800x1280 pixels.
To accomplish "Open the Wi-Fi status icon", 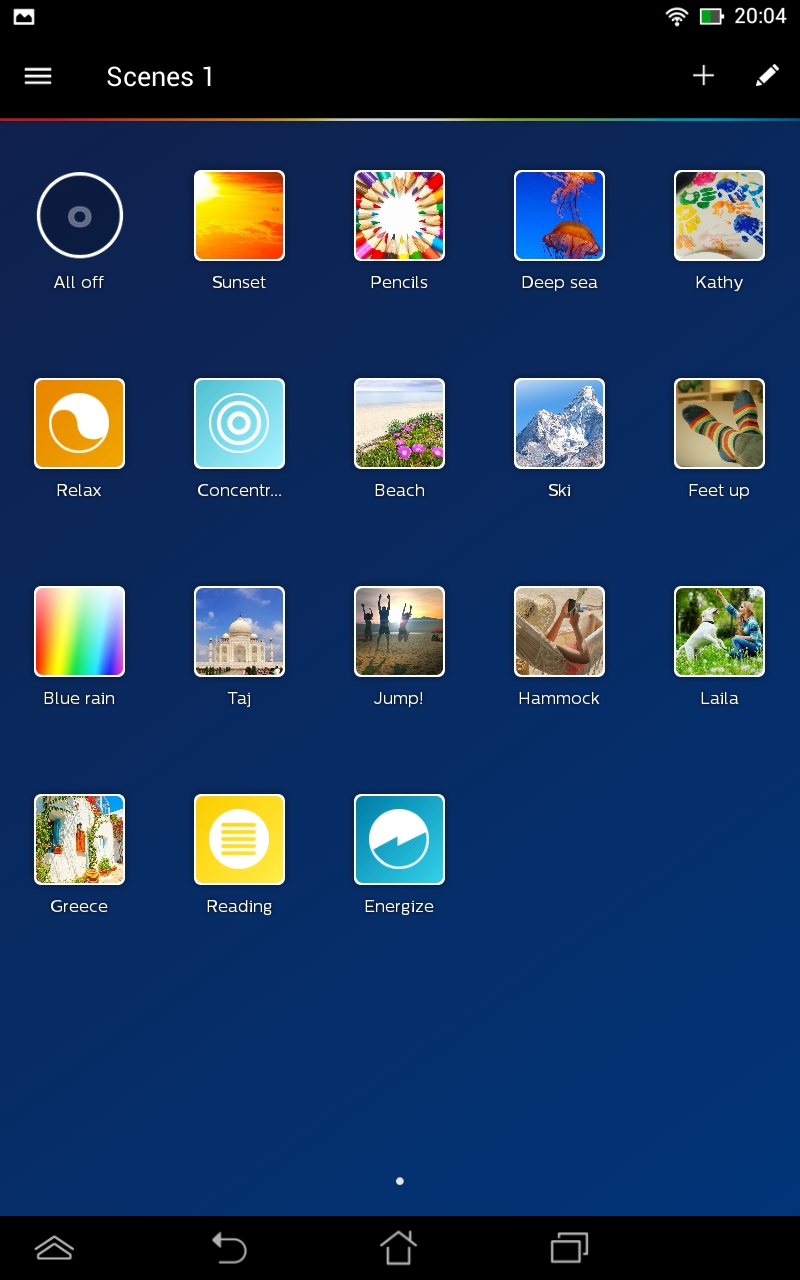I will (677, 16).
